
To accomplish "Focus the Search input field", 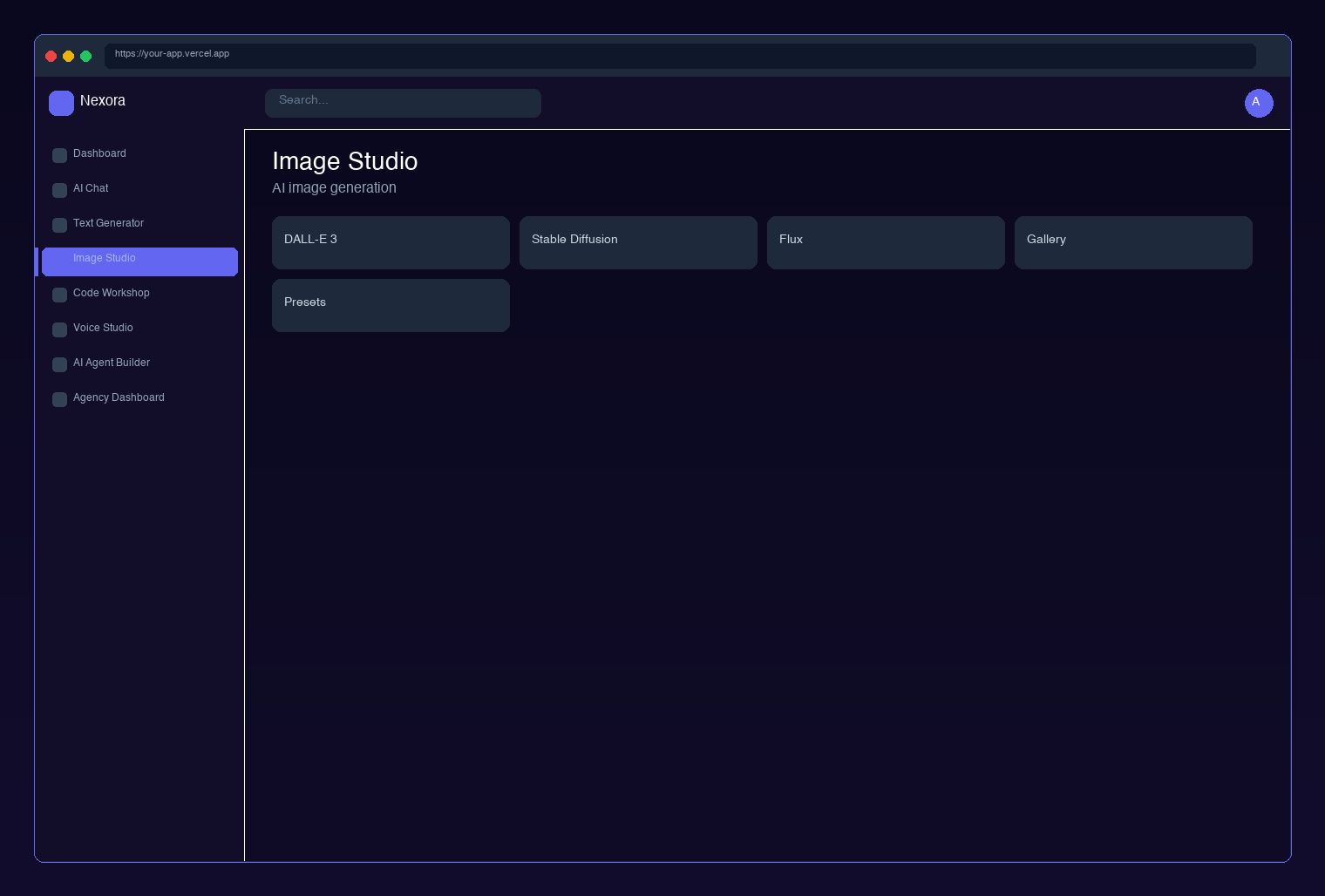I will click(x=403, y=103).
